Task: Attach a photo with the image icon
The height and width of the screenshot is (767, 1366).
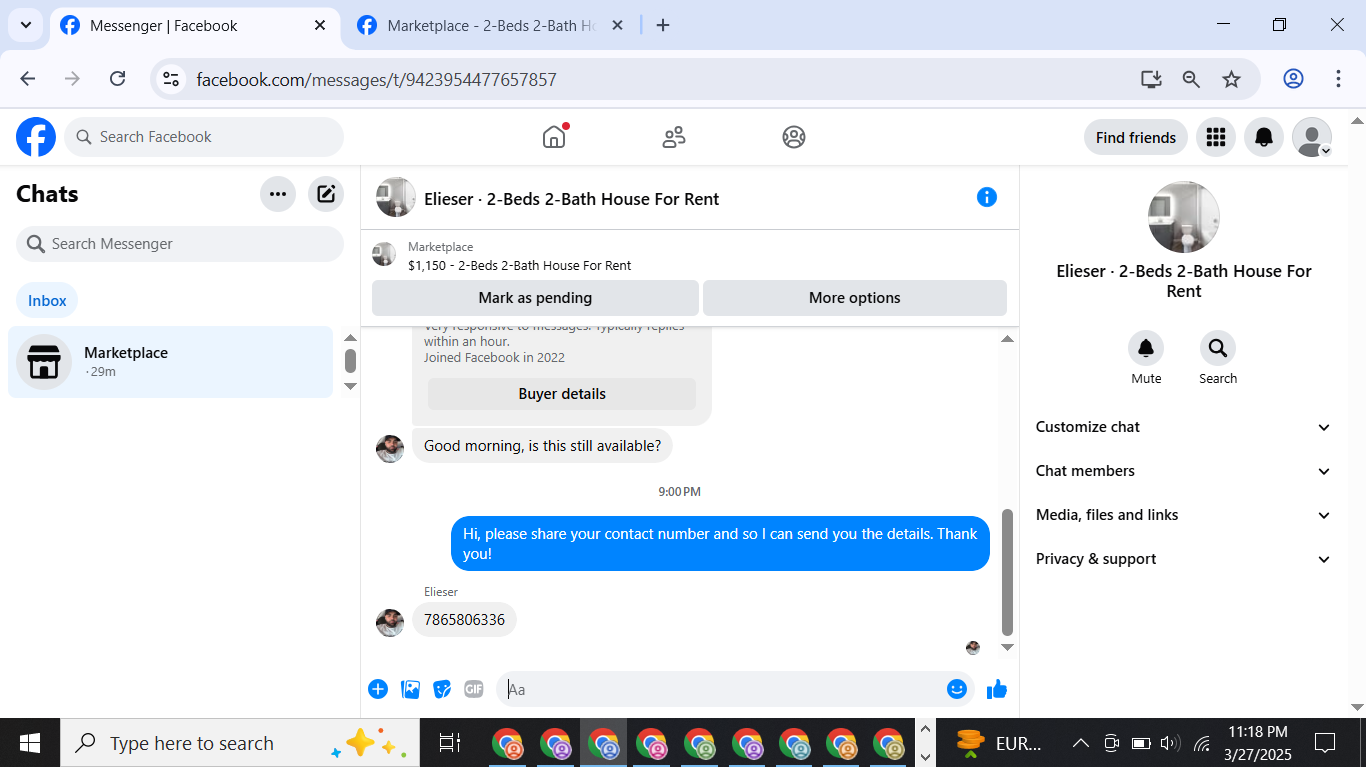Action: click(x=410, y=689)
